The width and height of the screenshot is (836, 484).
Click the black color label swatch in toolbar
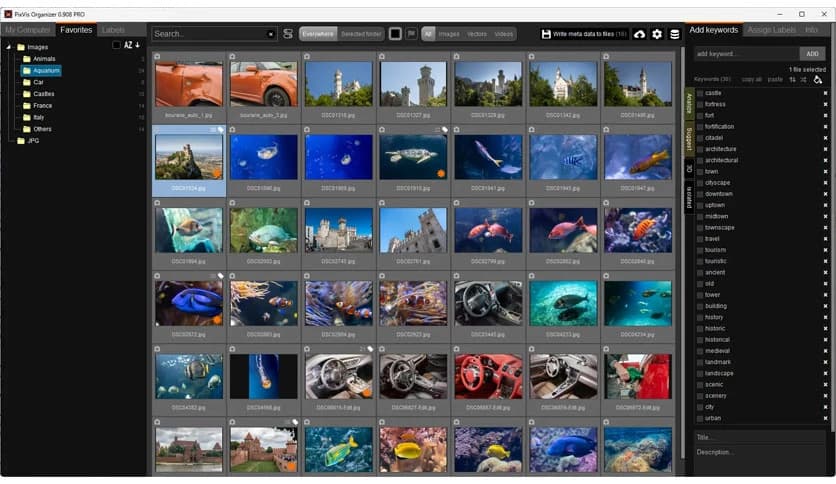point(395,34)
